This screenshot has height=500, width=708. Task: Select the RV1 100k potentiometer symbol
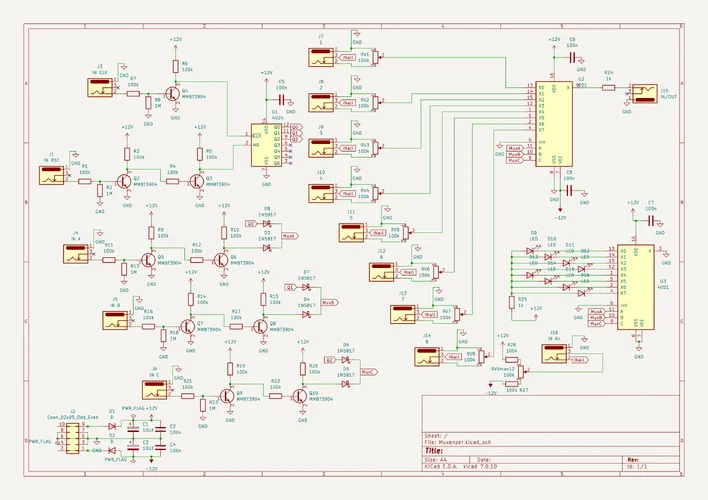tap(375, 57)
